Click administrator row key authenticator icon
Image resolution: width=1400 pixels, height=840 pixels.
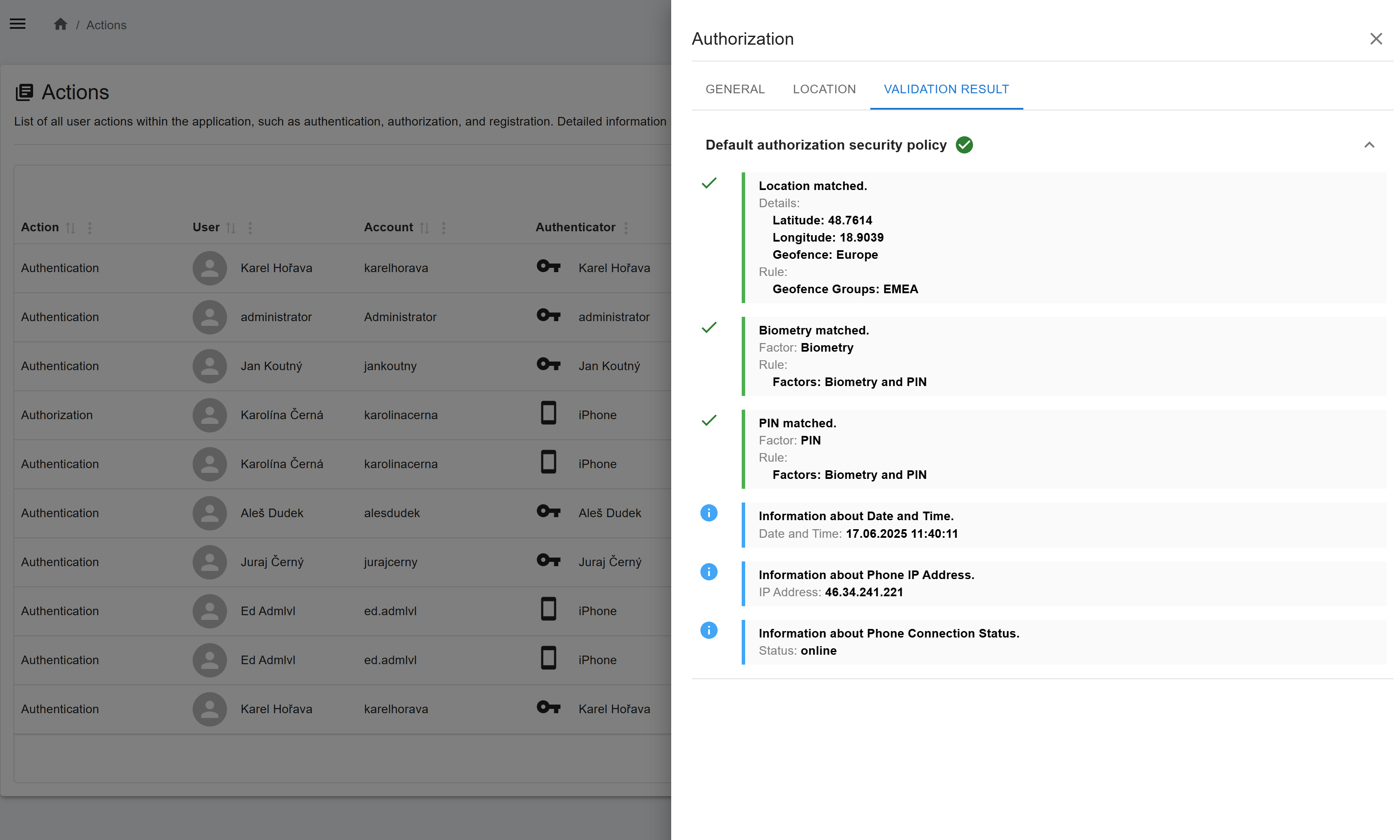coord(548,315)
